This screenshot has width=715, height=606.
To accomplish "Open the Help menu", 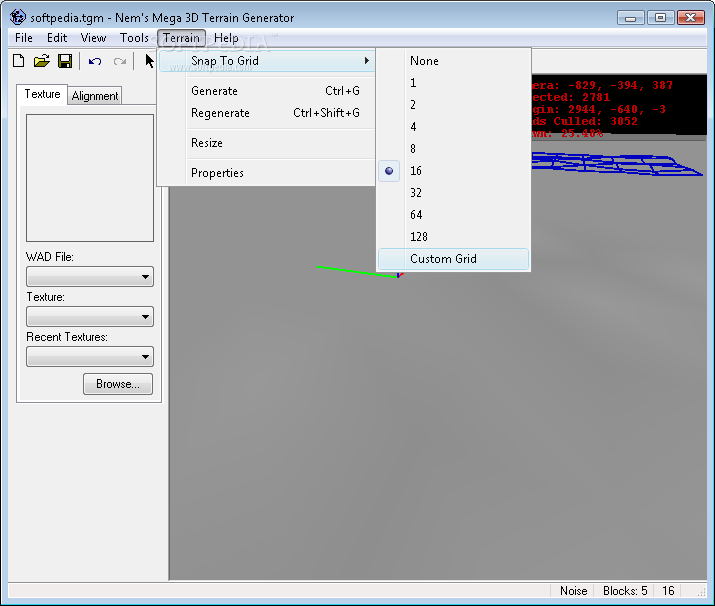I will click(226, 38).
